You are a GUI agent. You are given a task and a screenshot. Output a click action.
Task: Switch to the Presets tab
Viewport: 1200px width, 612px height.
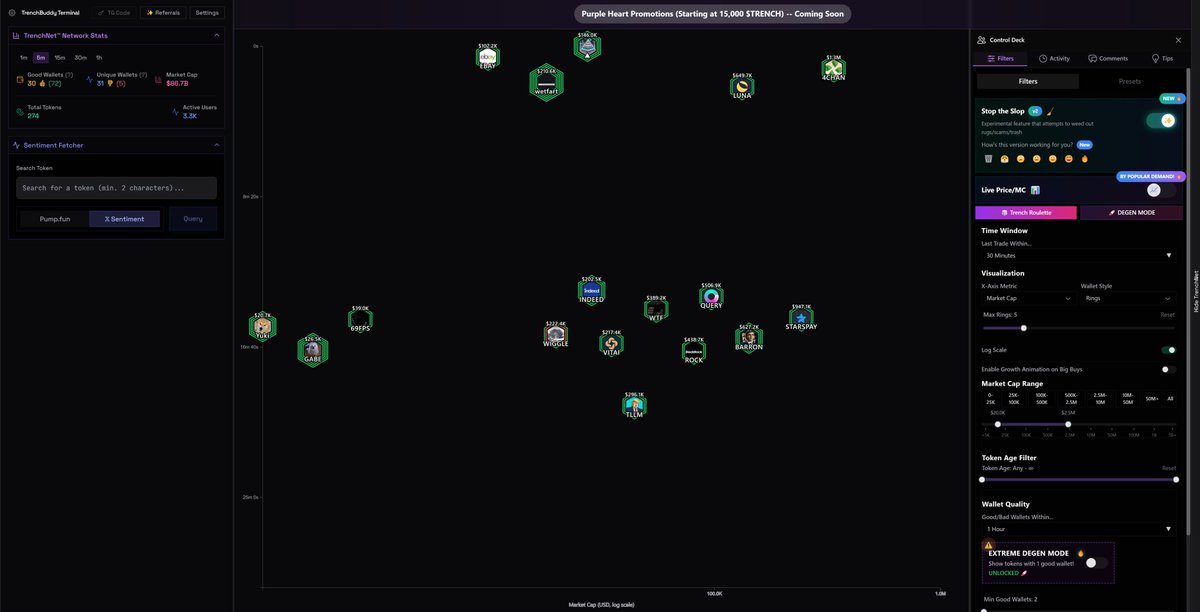coord(1130,81)
